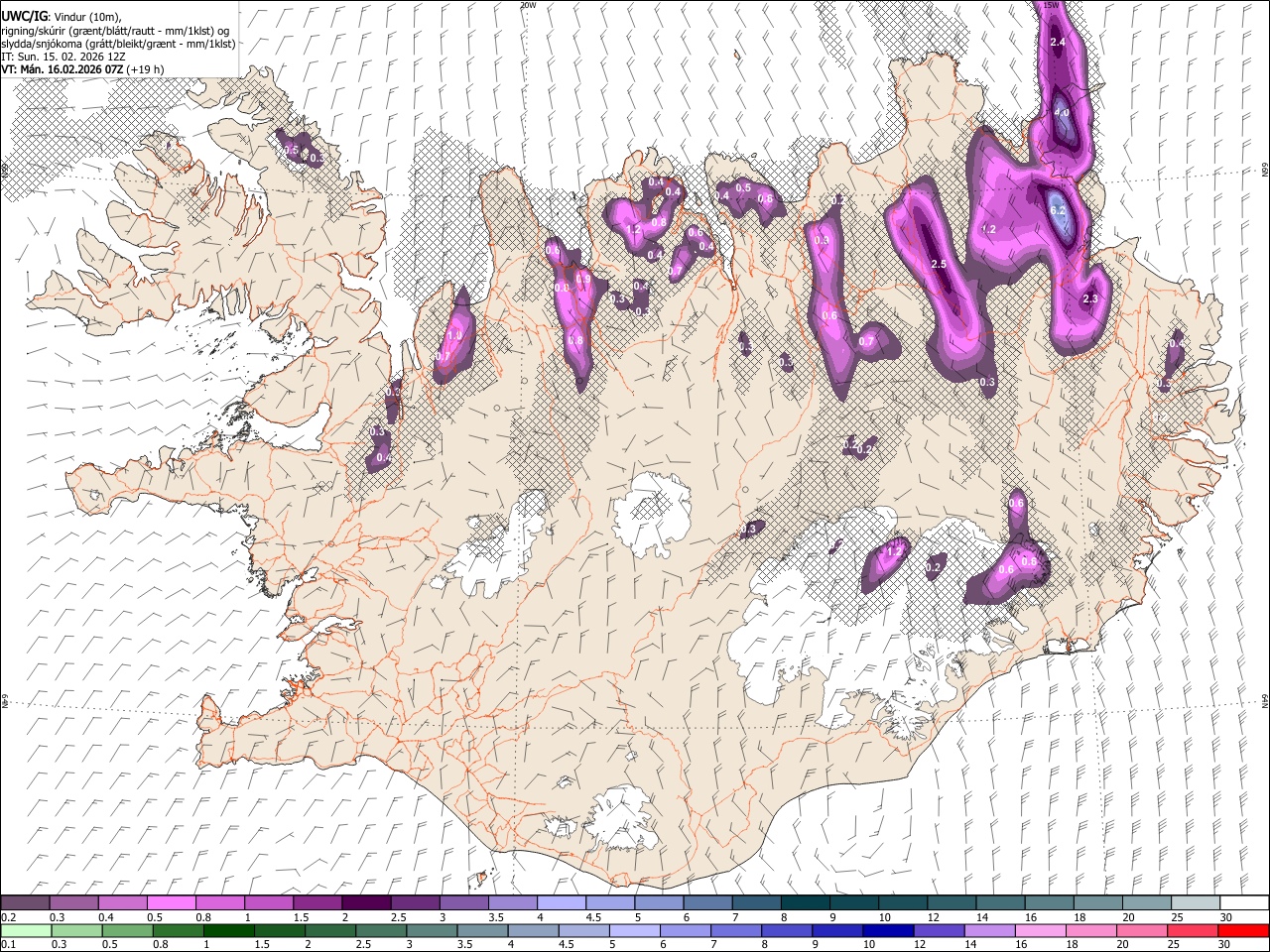Select the bottom-row red swatch starting at 30
This screenshot has width=1270, height=952.
pos(1245,931)
